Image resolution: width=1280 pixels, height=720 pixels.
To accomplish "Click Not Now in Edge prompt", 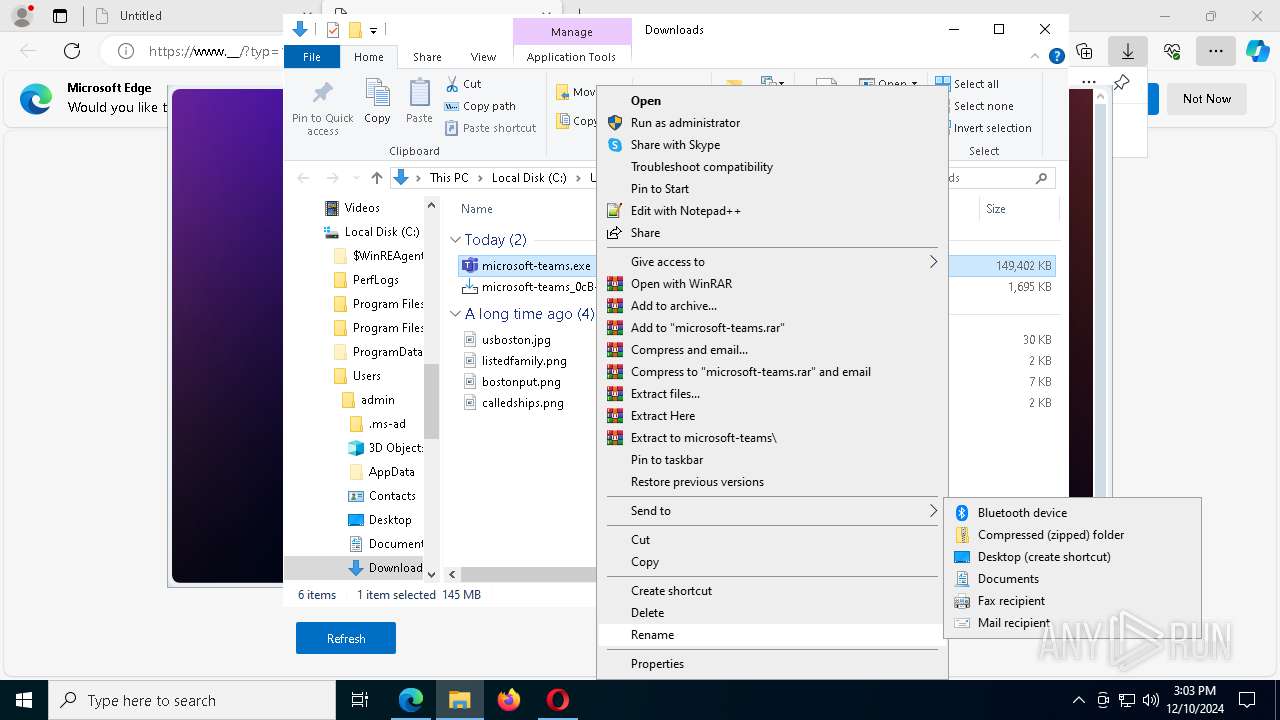I will pos(1207,98).
